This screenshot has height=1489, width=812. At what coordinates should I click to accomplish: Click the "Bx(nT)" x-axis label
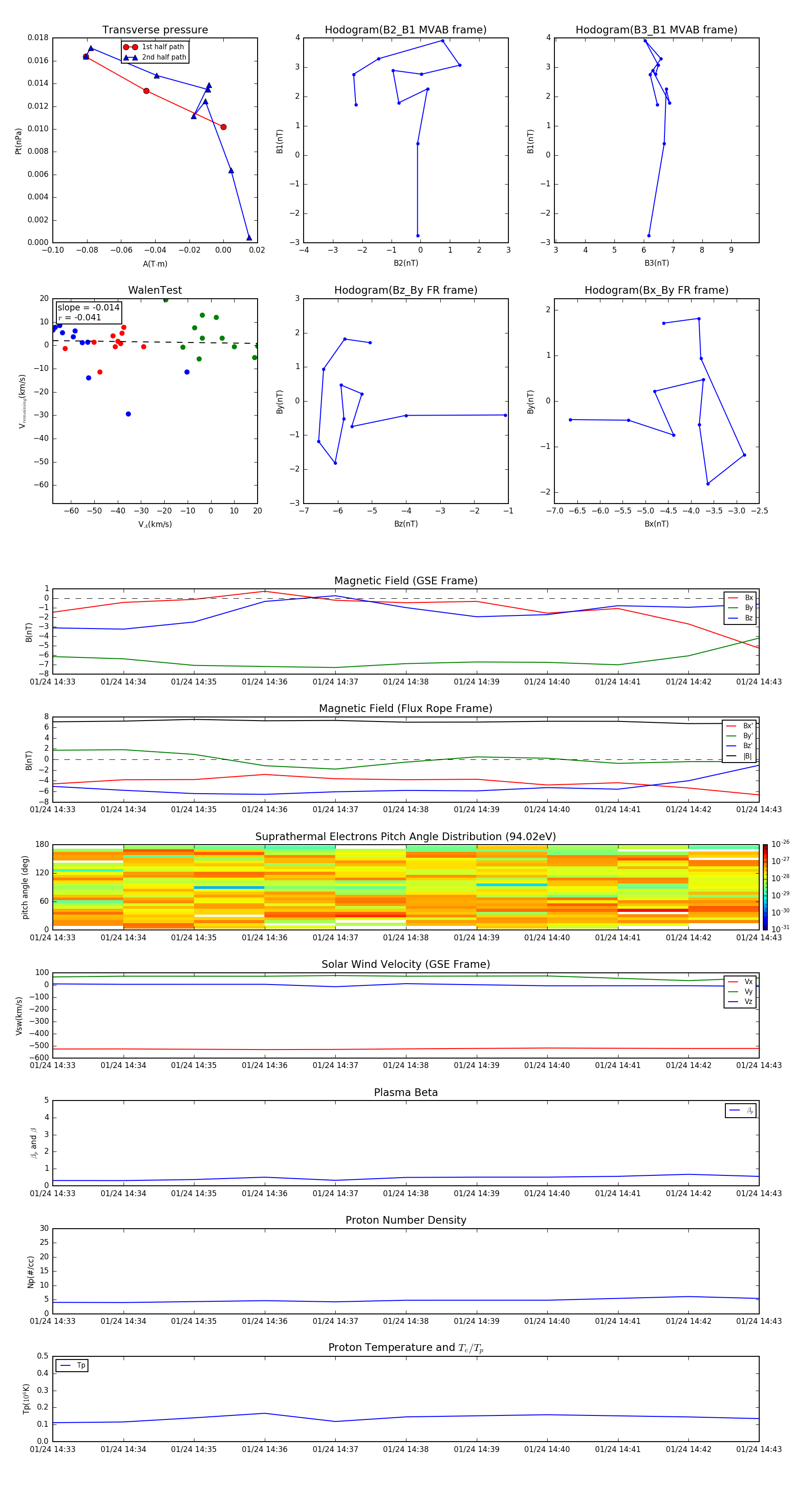click(x=656, y=524)
